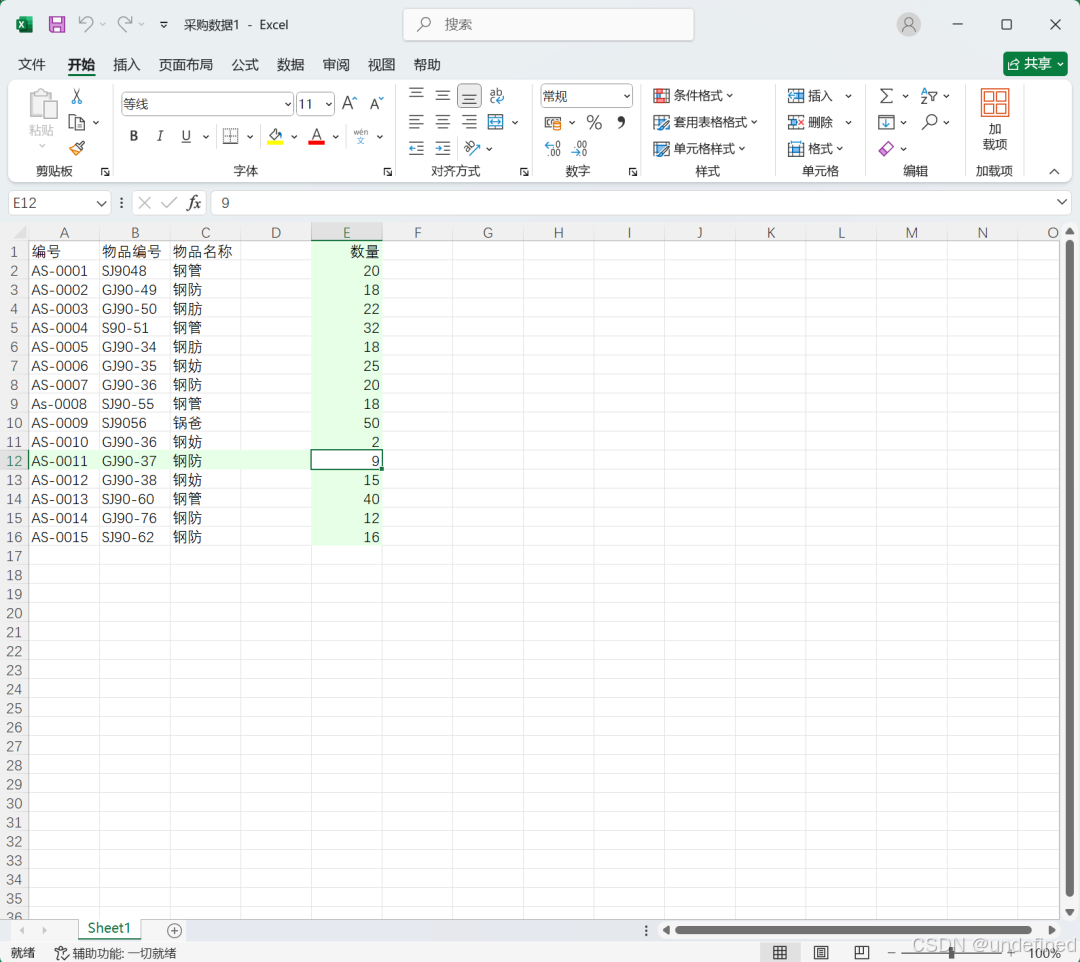The width and height of the screenshot is (1080, 962).
Task: Click the AutoSum sigma icon
Action: tap(886, 95)
